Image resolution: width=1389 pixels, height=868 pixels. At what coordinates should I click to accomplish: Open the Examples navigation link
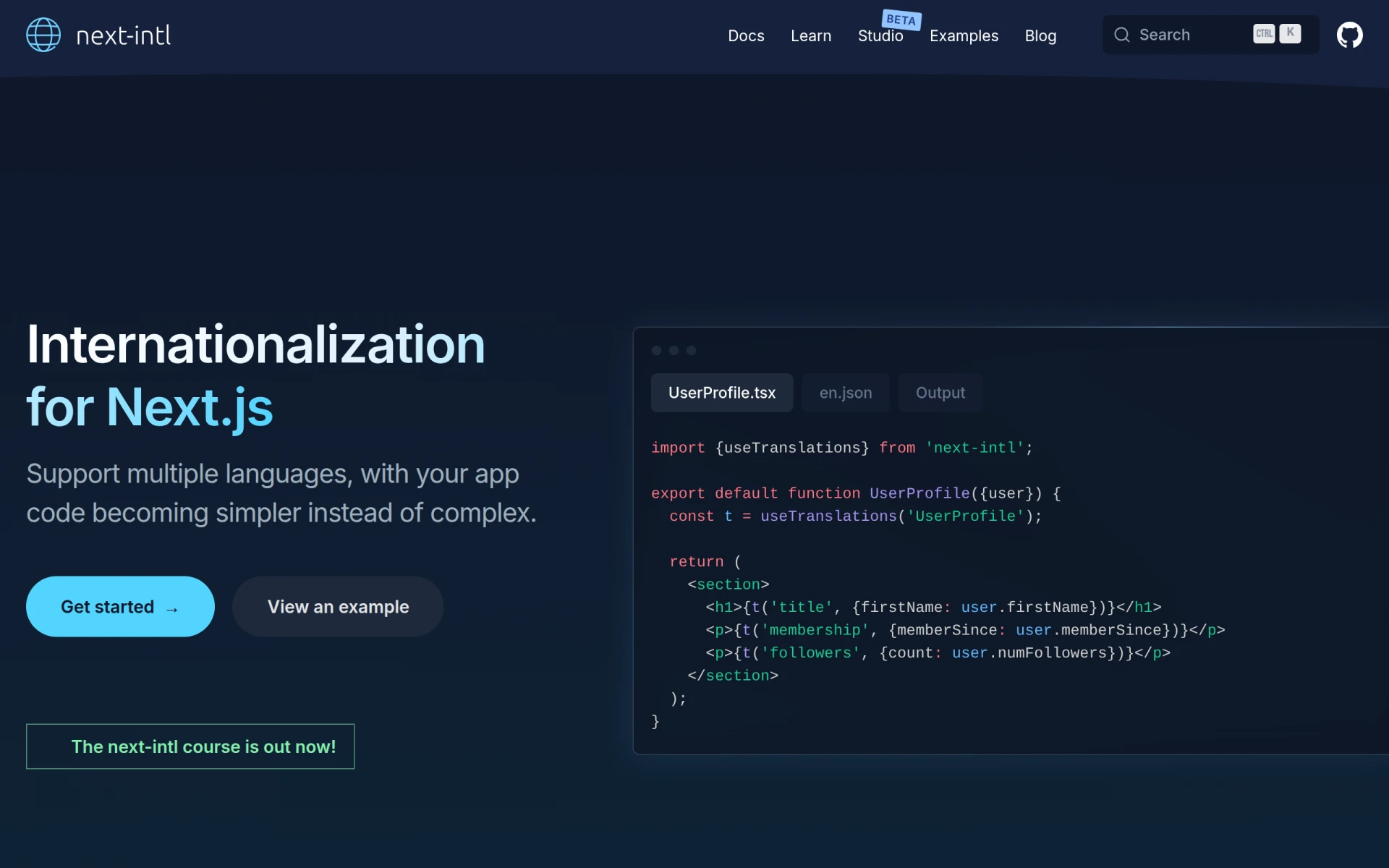point(964,35)
